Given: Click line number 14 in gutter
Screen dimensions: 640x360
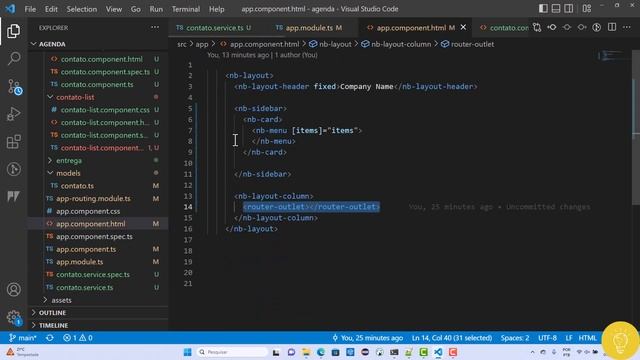Looking at the screenshot, I should tap(188, 207).
